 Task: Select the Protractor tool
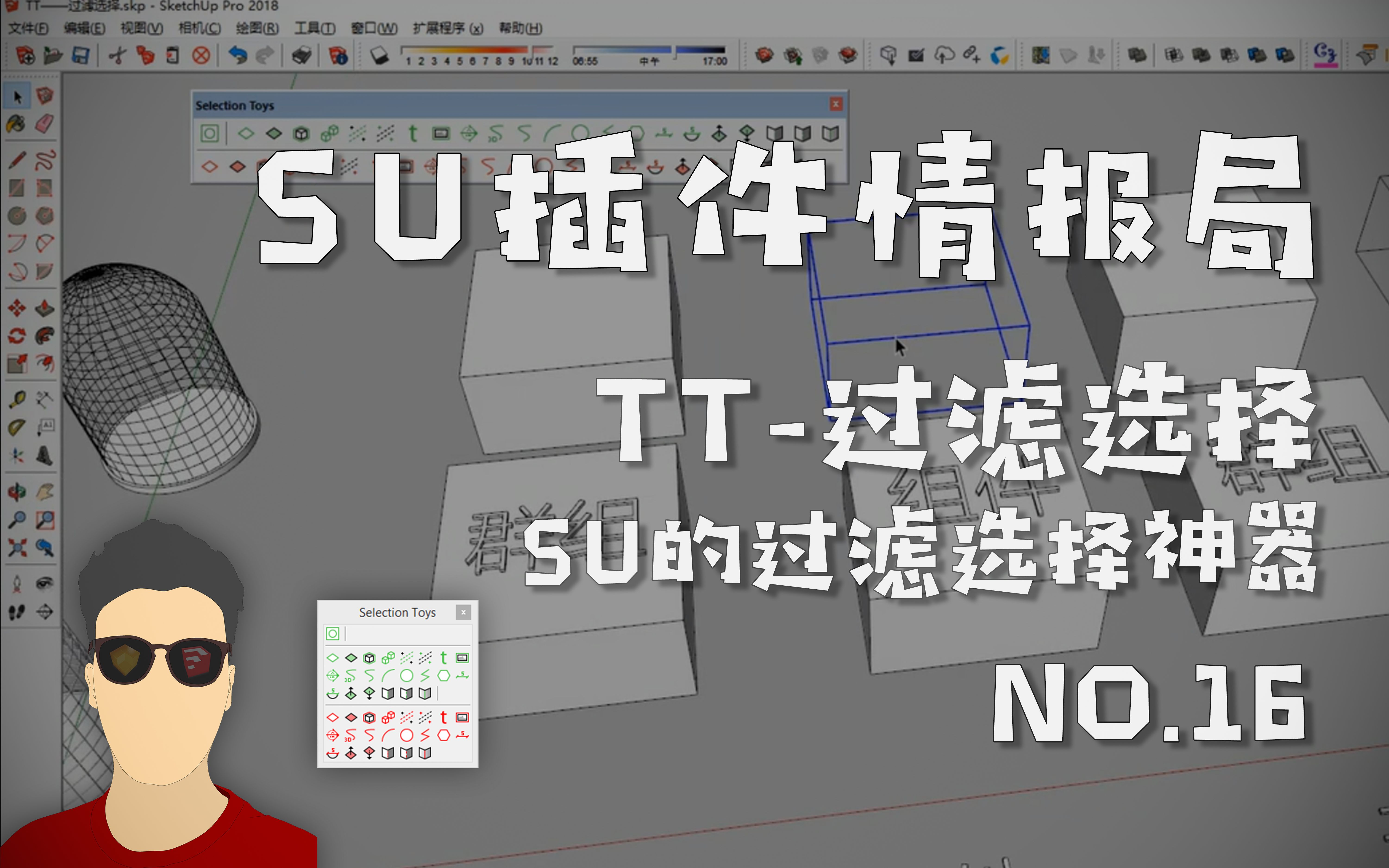pos(17,428)
